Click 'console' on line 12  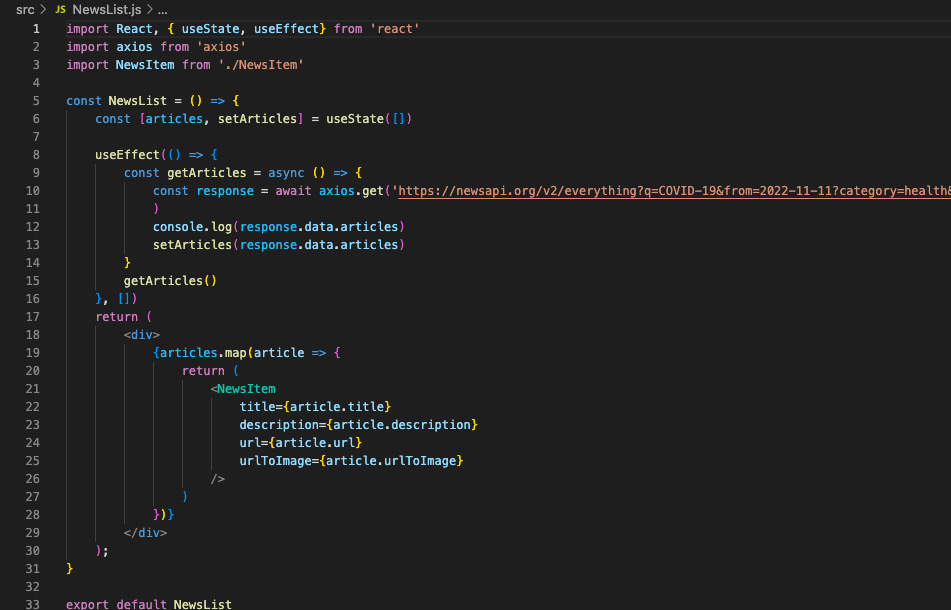tap(178, 227)
